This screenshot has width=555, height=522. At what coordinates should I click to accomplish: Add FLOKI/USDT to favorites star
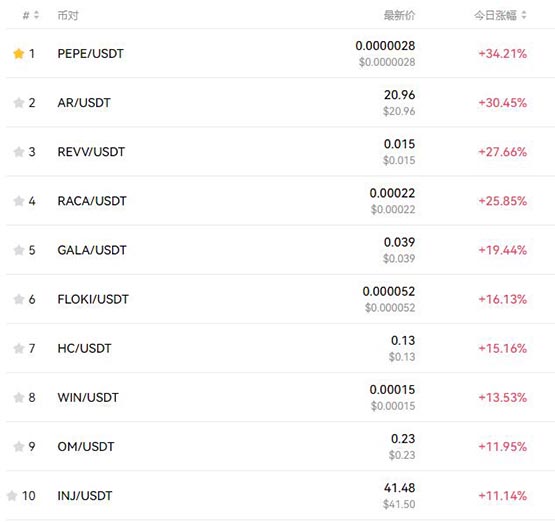(x=18, y=299)
